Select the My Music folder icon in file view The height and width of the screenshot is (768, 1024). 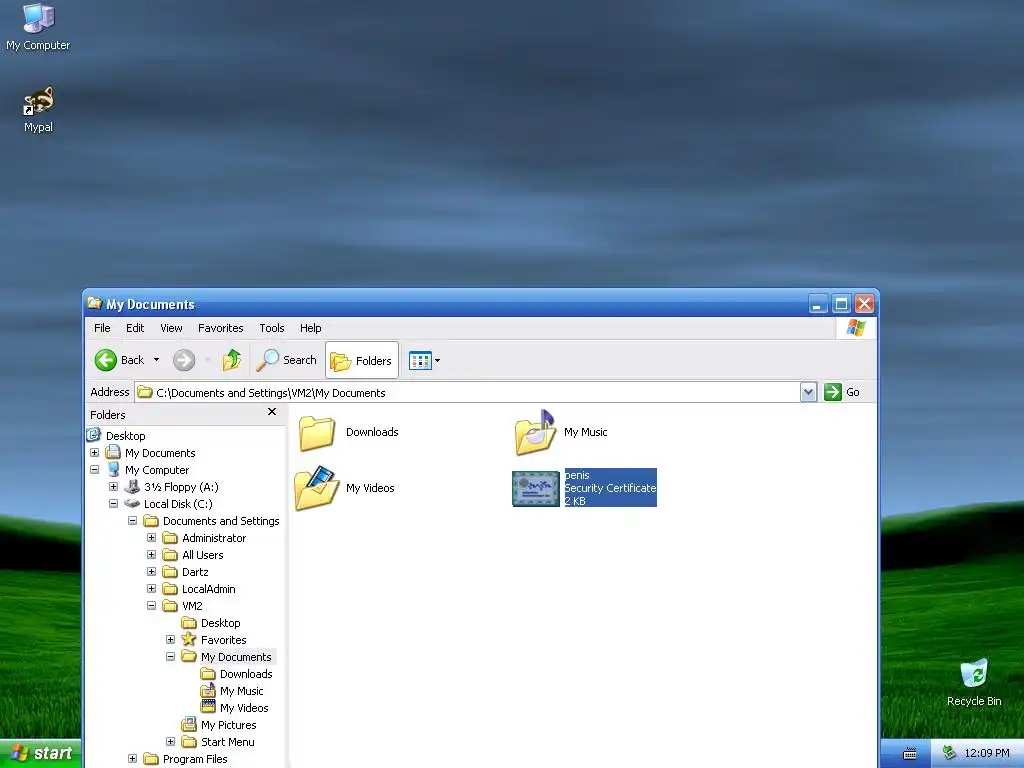536,432
